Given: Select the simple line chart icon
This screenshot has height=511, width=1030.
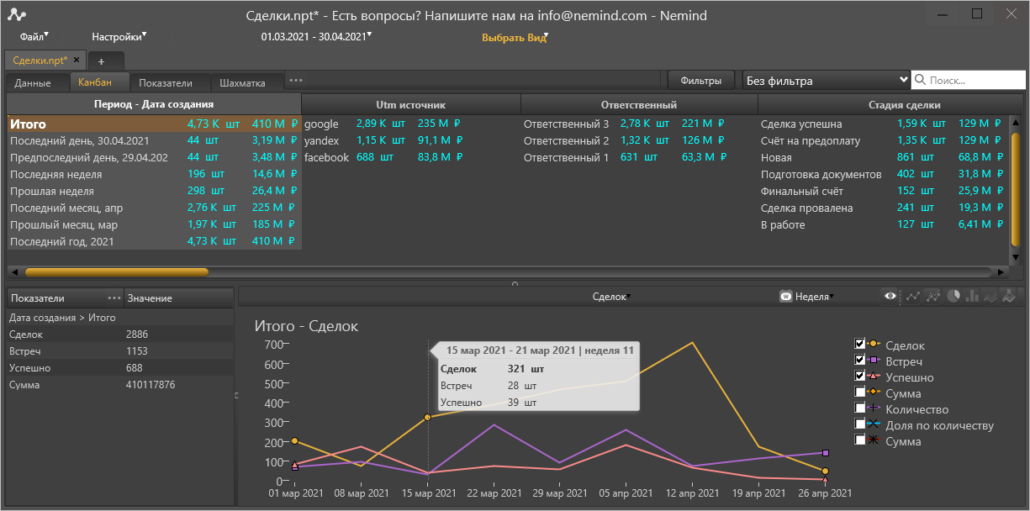Looking at the screenshot, I should click(912, 296).
